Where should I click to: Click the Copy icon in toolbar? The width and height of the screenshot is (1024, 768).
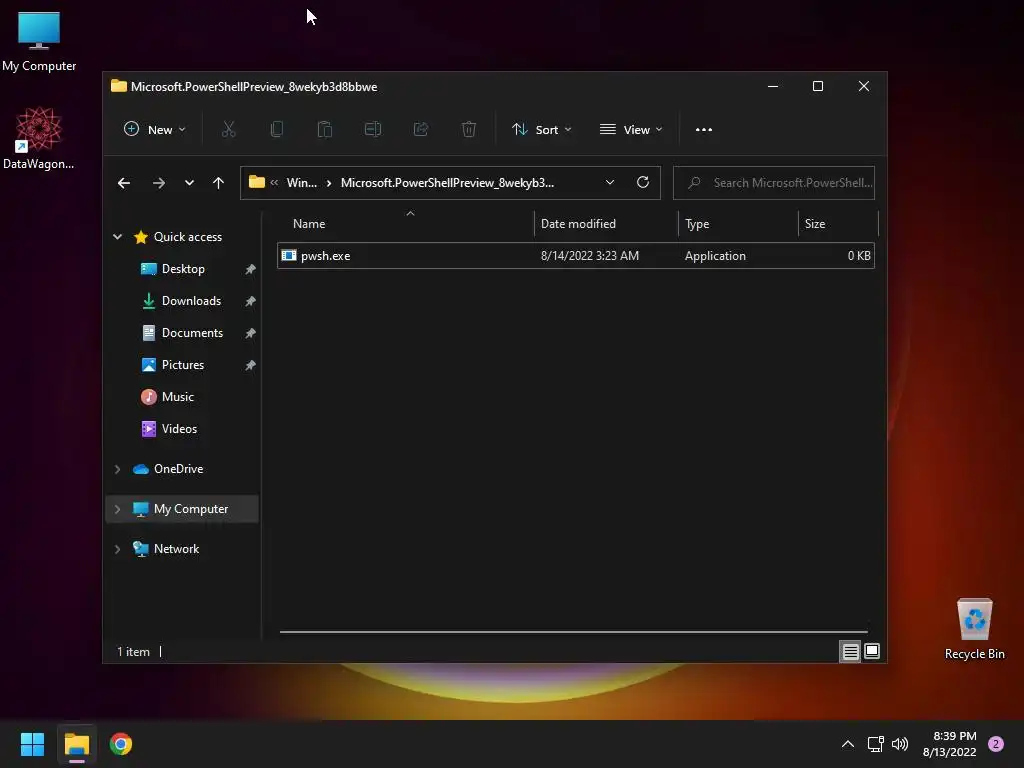[x=276, y=129]
